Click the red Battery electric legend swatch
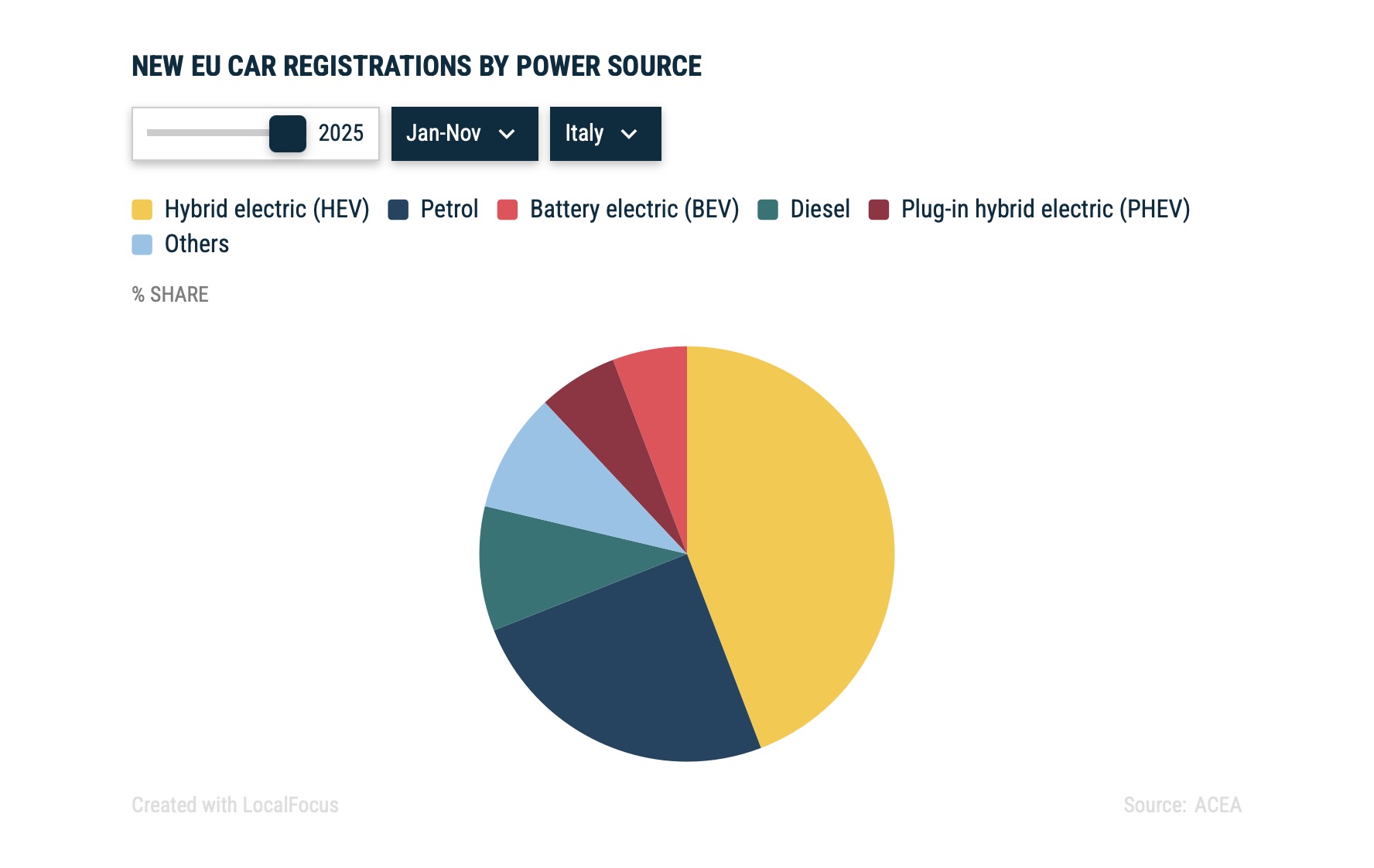 pos(507,210)
